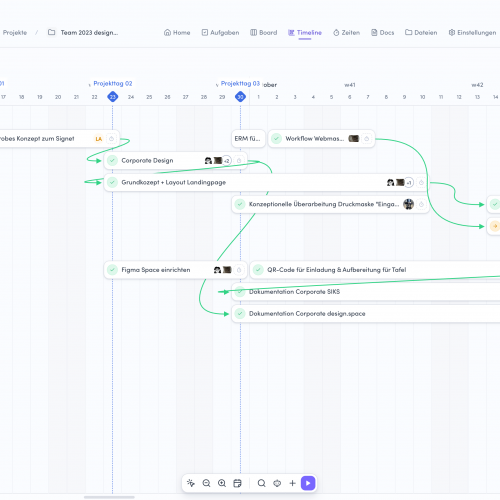Add a new item with plus icon
The height and width of the screenshot is (500, 500).
click(x=292, y=483)
